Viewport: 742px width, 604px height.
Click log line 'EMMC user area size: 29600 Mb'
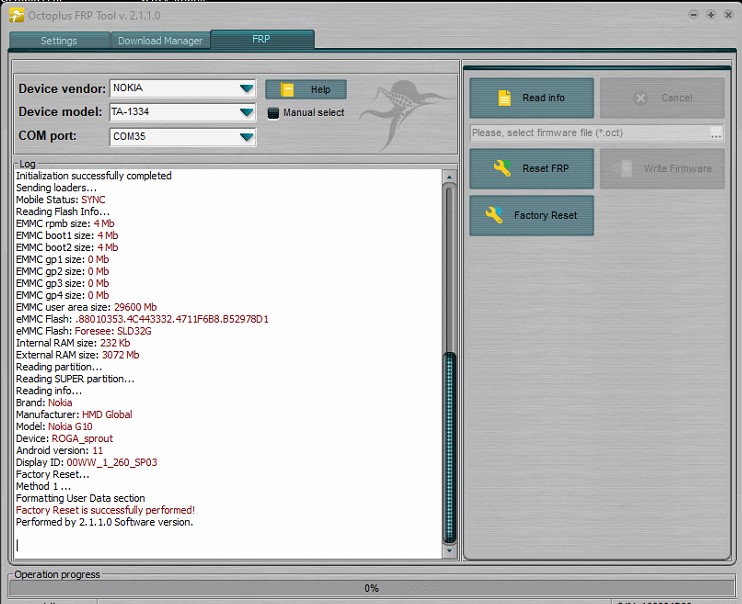[86, 307]
